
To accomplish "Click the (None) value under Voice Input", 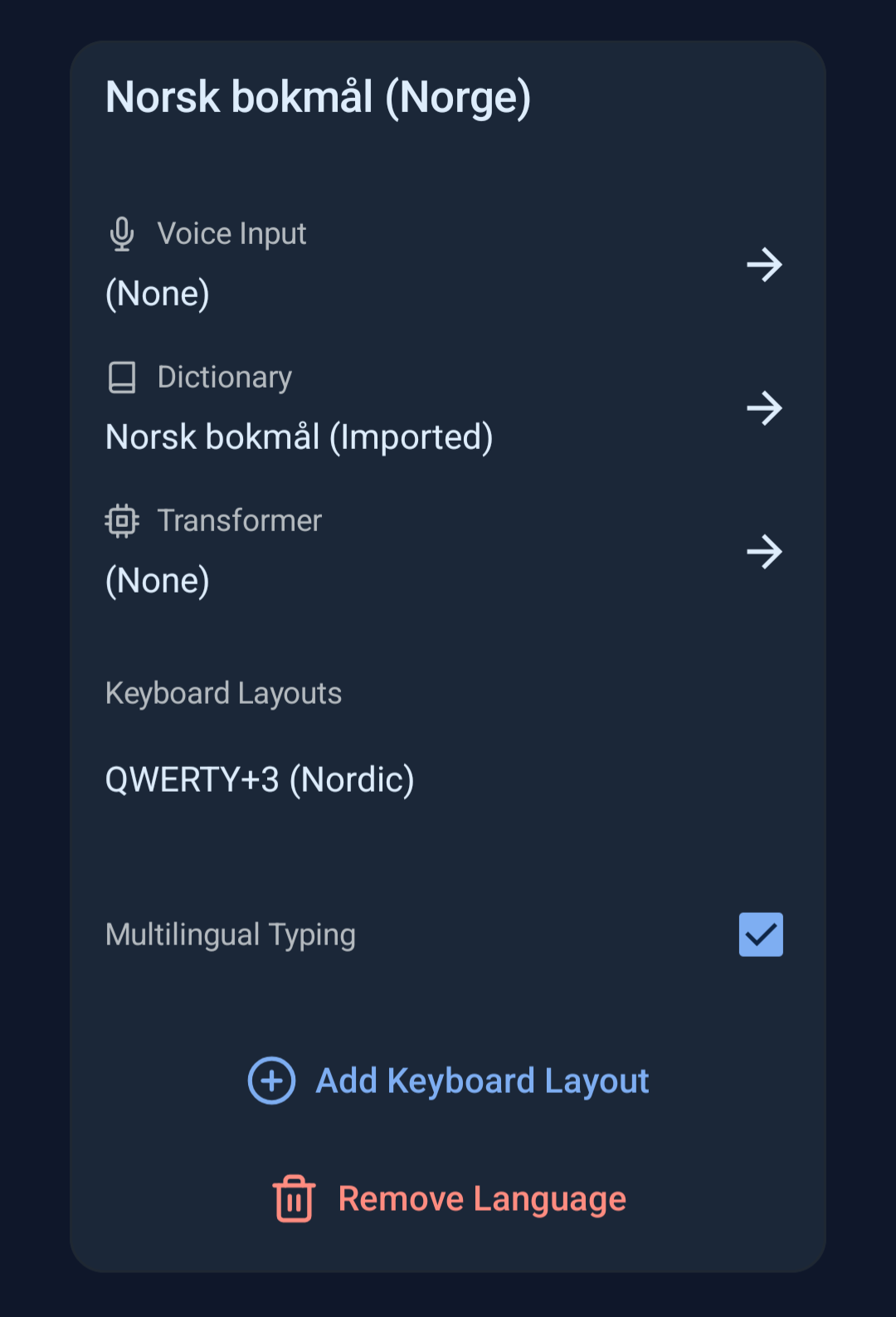I will [158, 294].
